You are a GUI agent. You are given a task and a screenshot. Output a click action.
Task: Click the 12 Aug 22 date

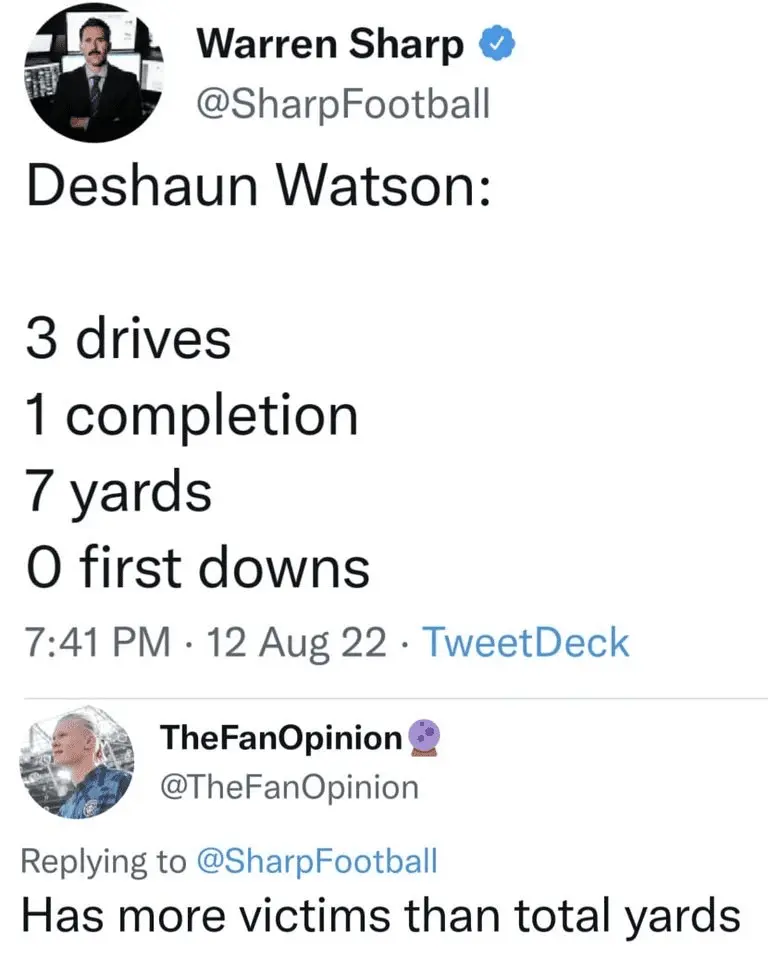[x=294, y=642]
